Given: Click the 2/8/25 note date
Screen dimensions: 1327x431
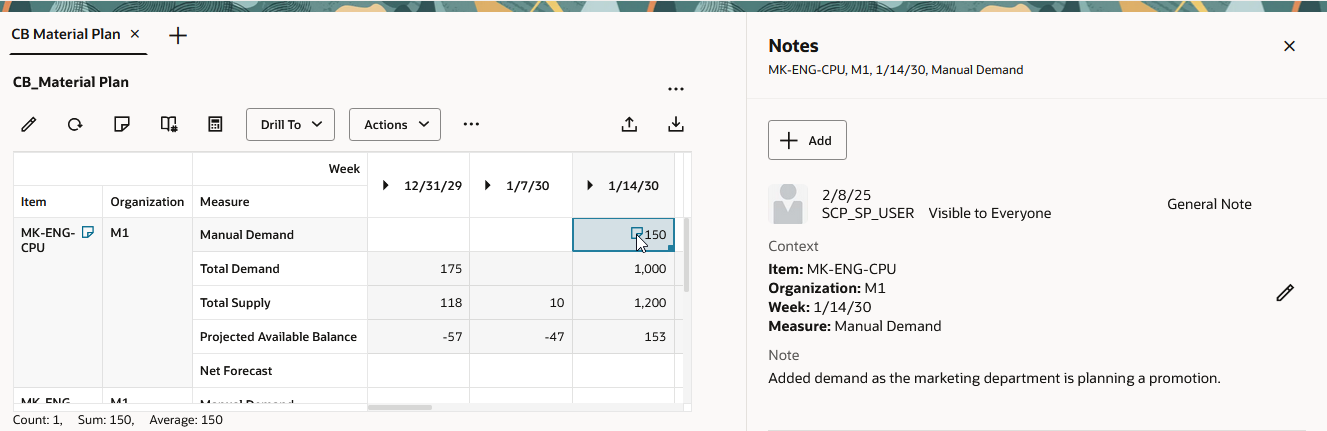Looking at the screenshot, I should pos(846,195).
